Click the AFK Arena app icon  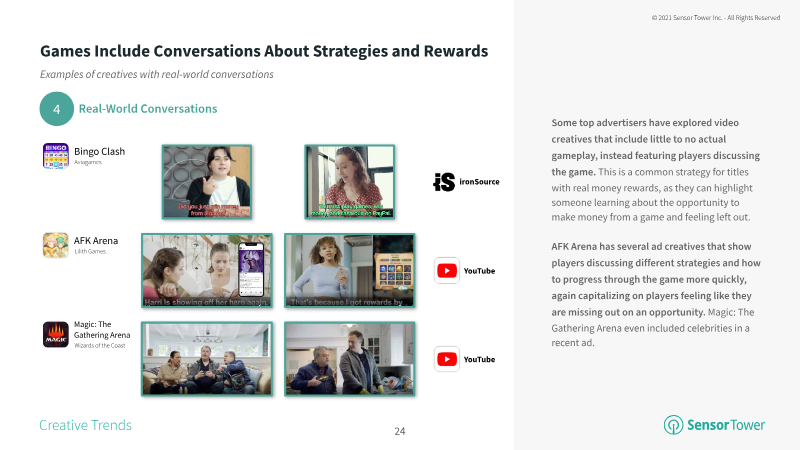click(56, 245)
